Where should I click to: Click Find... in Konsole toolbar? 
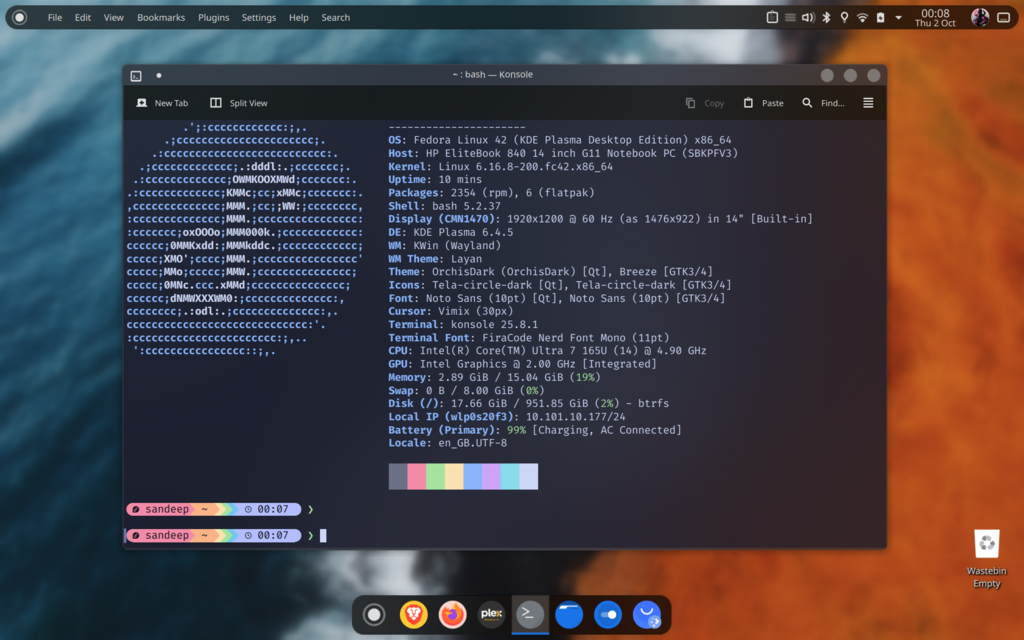(x=824, y=103)
